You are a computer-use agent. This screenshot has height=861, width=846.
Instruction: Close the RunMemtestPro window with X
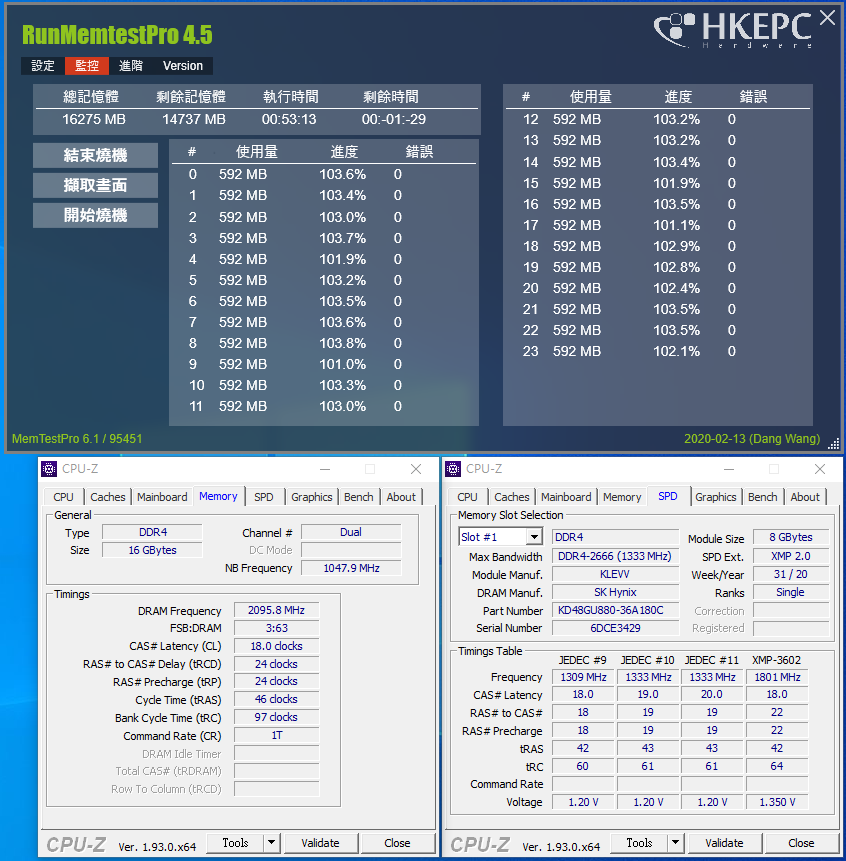(827, 18)
